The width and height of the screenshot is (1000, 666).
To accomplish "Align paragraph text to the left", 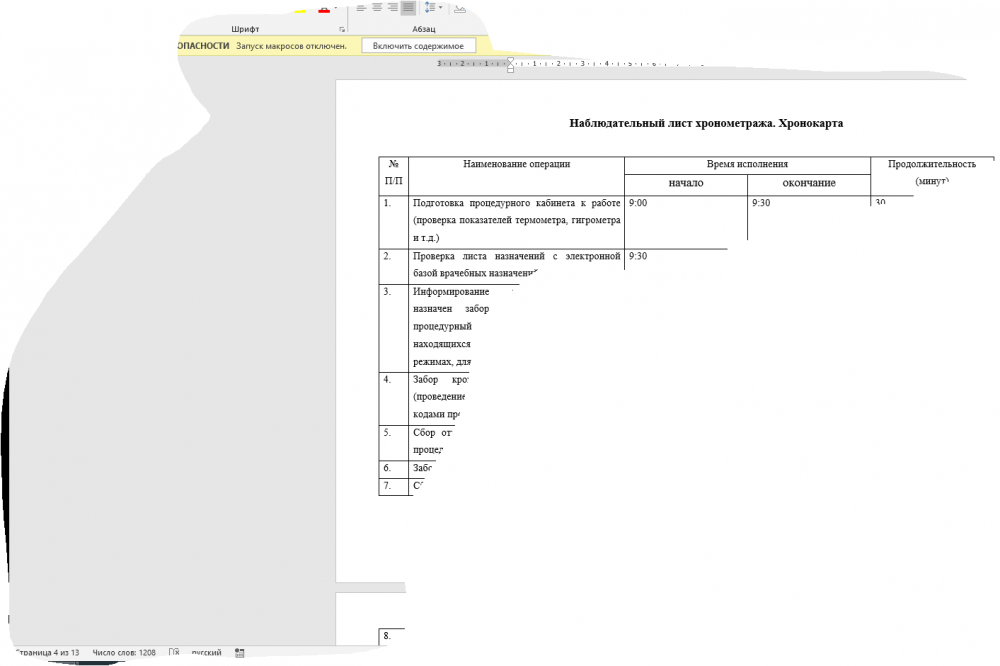I will point(360,8).
